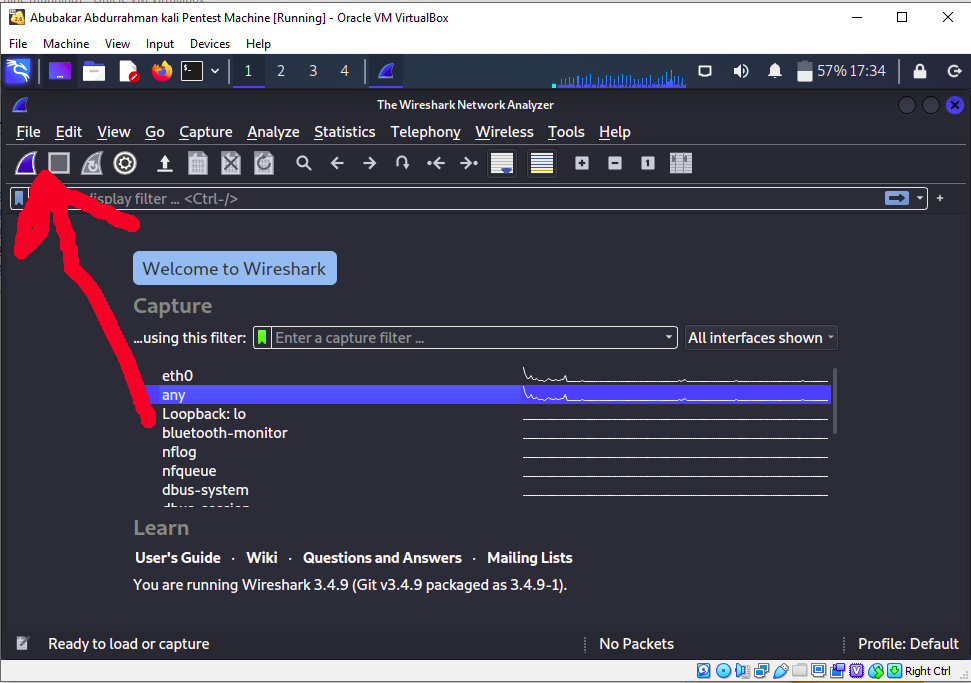Click Profile: Default in status bar

click(908, 644)
